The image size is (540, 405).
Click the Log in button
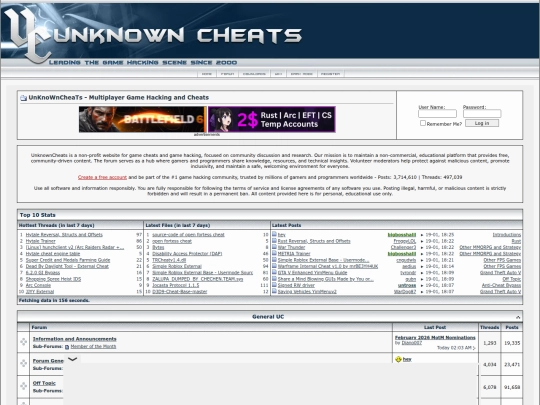(482, 123)
